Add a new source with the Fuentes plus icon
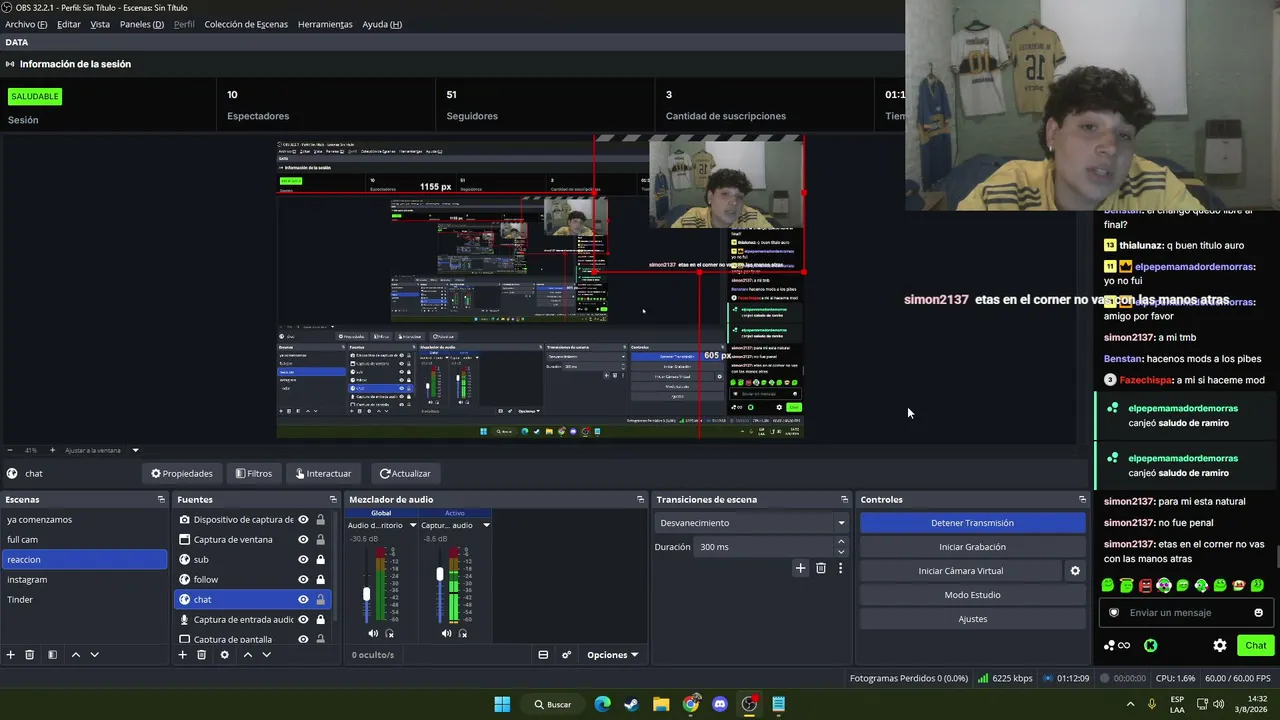The height and width of the screenshot is (720, 1280). [182, 655]
